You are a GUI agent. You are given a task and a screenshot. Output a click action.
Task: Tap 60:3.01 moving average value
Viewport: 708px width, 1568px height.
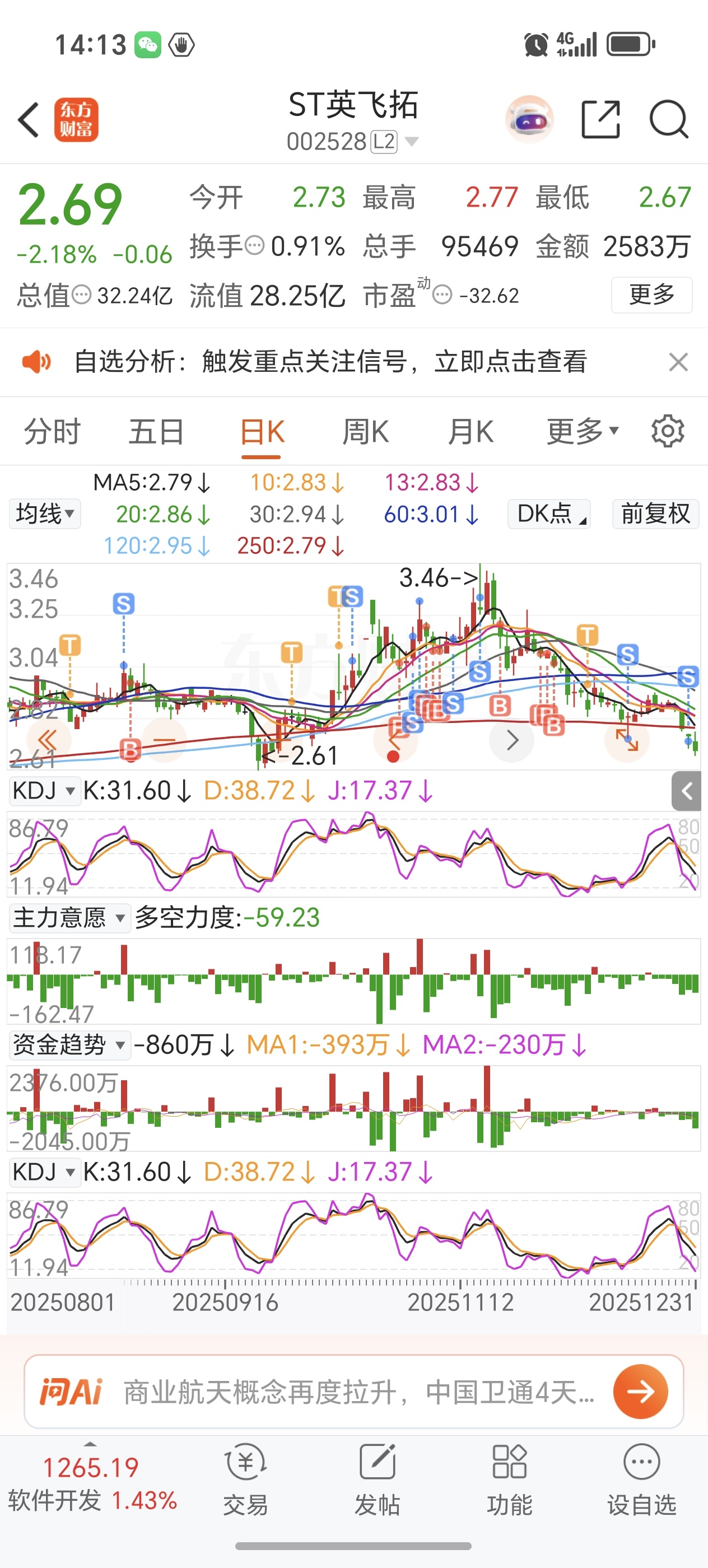click(431, 514)
